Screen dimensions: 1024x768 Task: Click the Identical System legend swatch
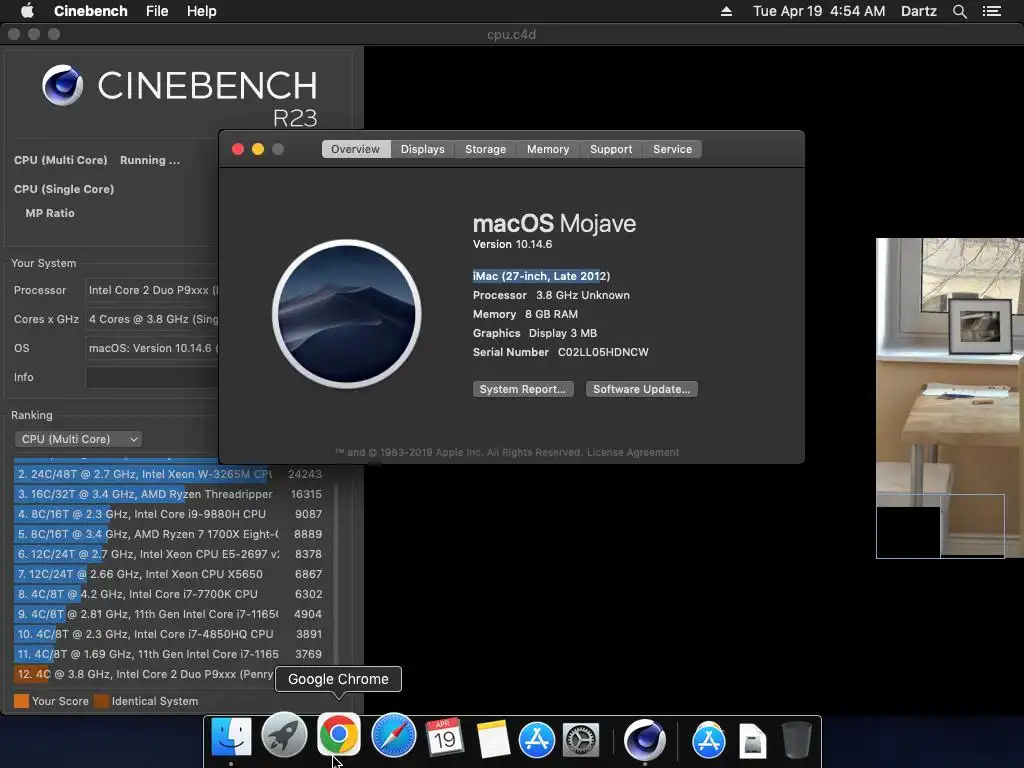point(101,701)
